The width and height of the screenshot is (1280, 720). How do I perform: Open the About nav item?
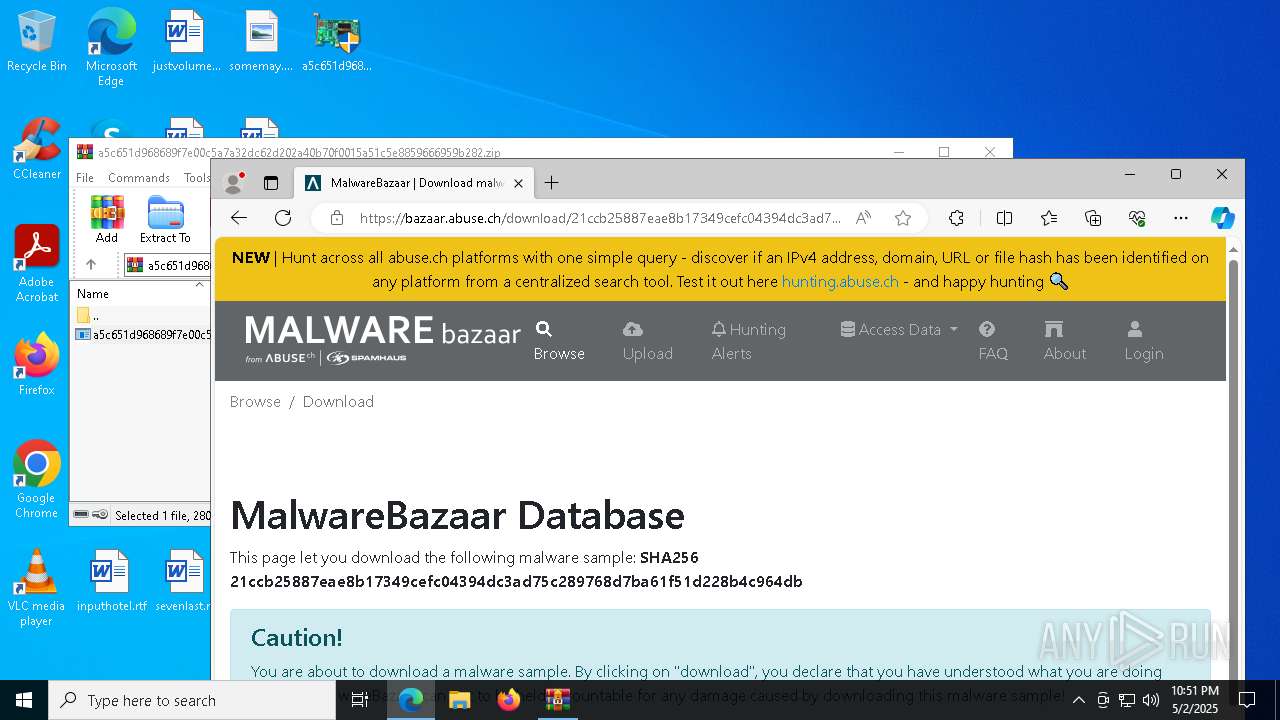point(1064,341)
